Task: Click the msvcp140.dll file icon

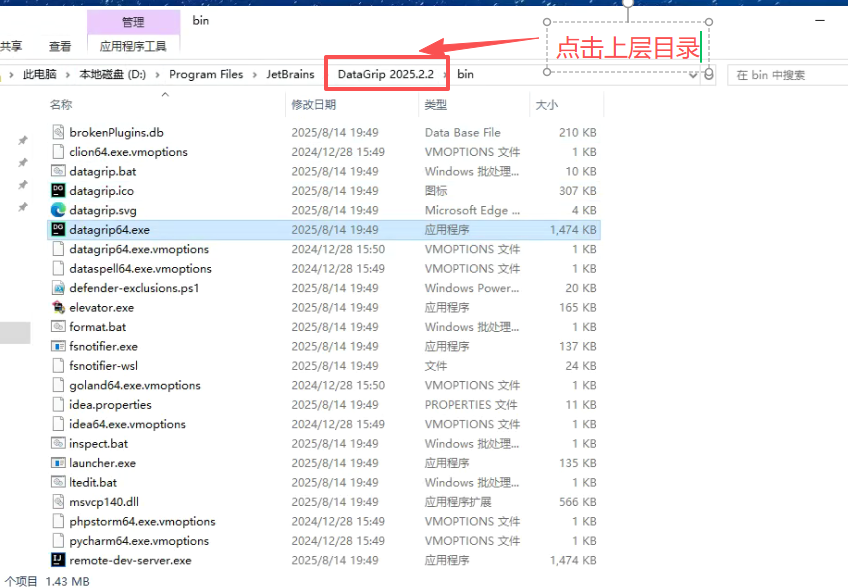Action: pos(59,502)
